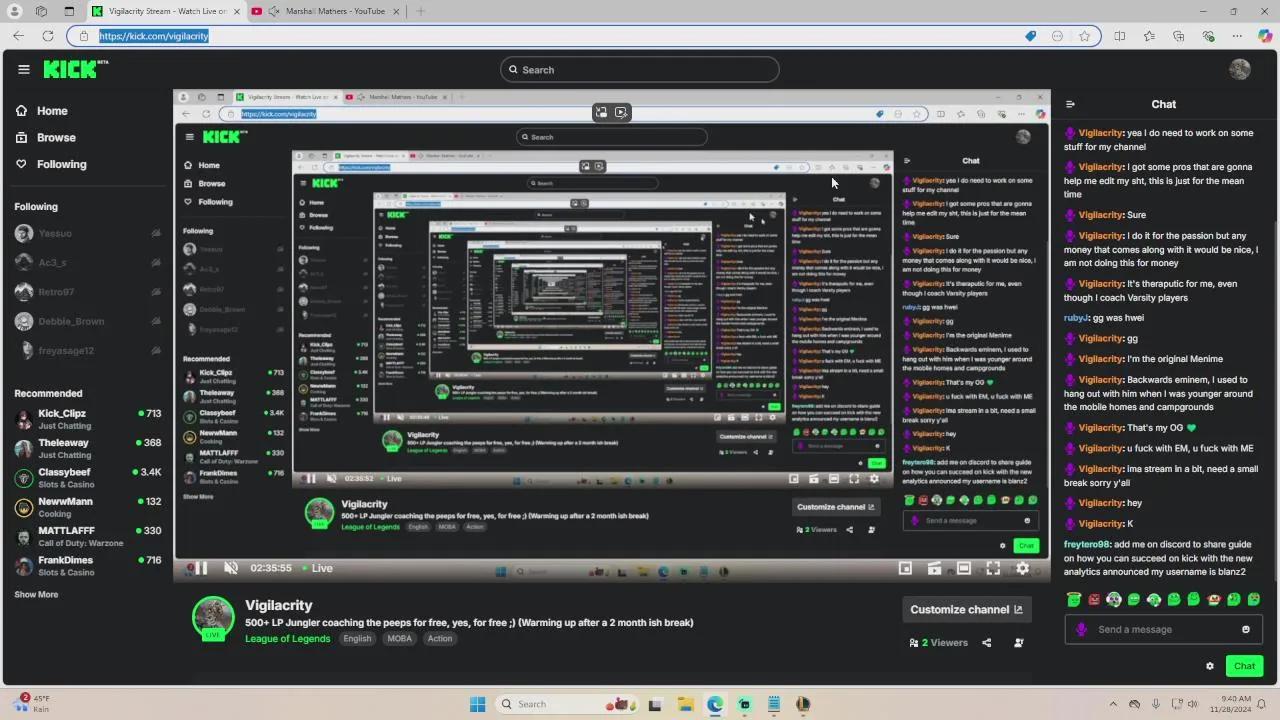The height and width of the screenshot is (720, 1280).
Task: Go to Home in the sidebar
Action: 42,111
